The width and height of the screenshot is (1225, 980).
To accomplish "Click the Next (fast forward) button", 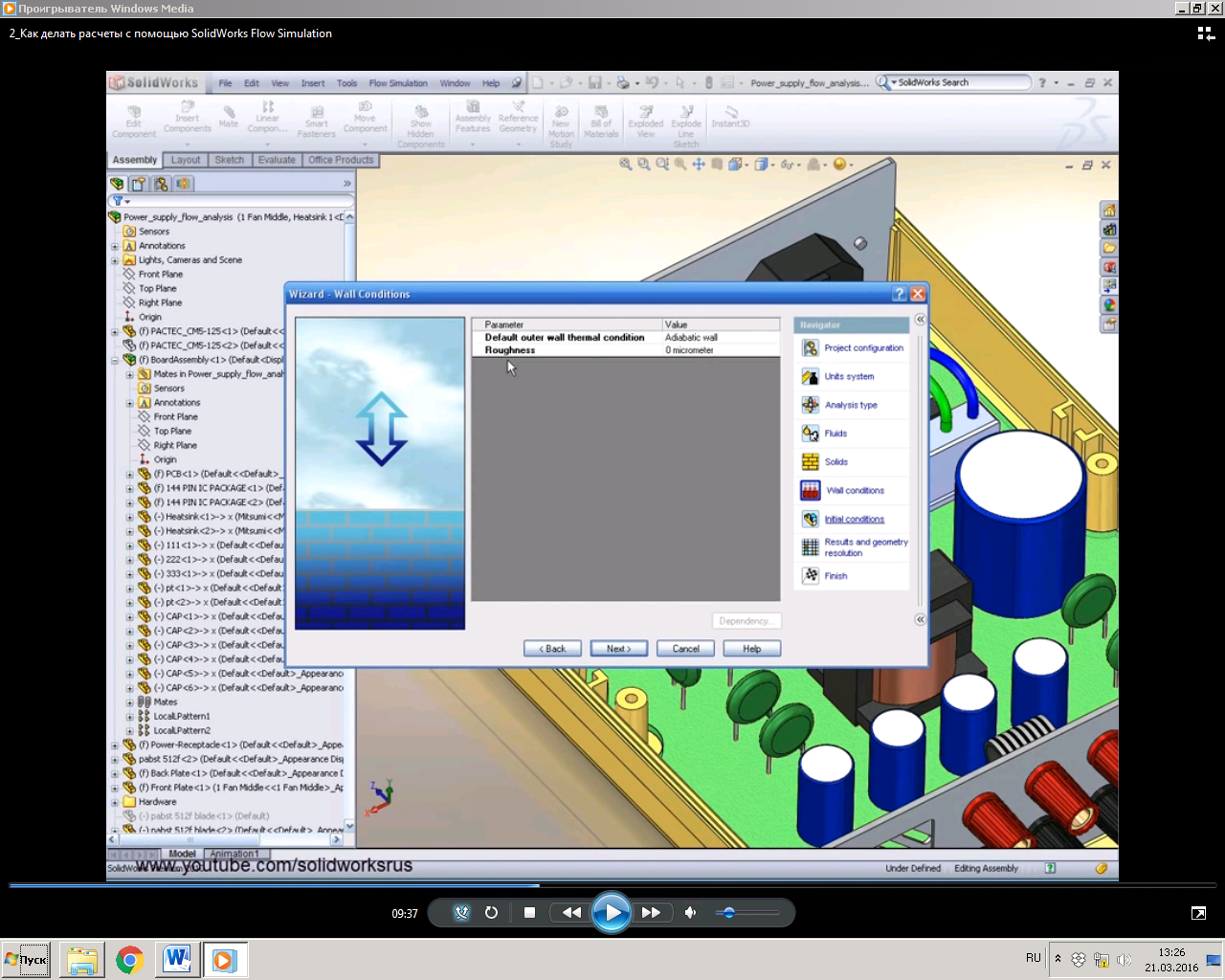I will [651, 912].
